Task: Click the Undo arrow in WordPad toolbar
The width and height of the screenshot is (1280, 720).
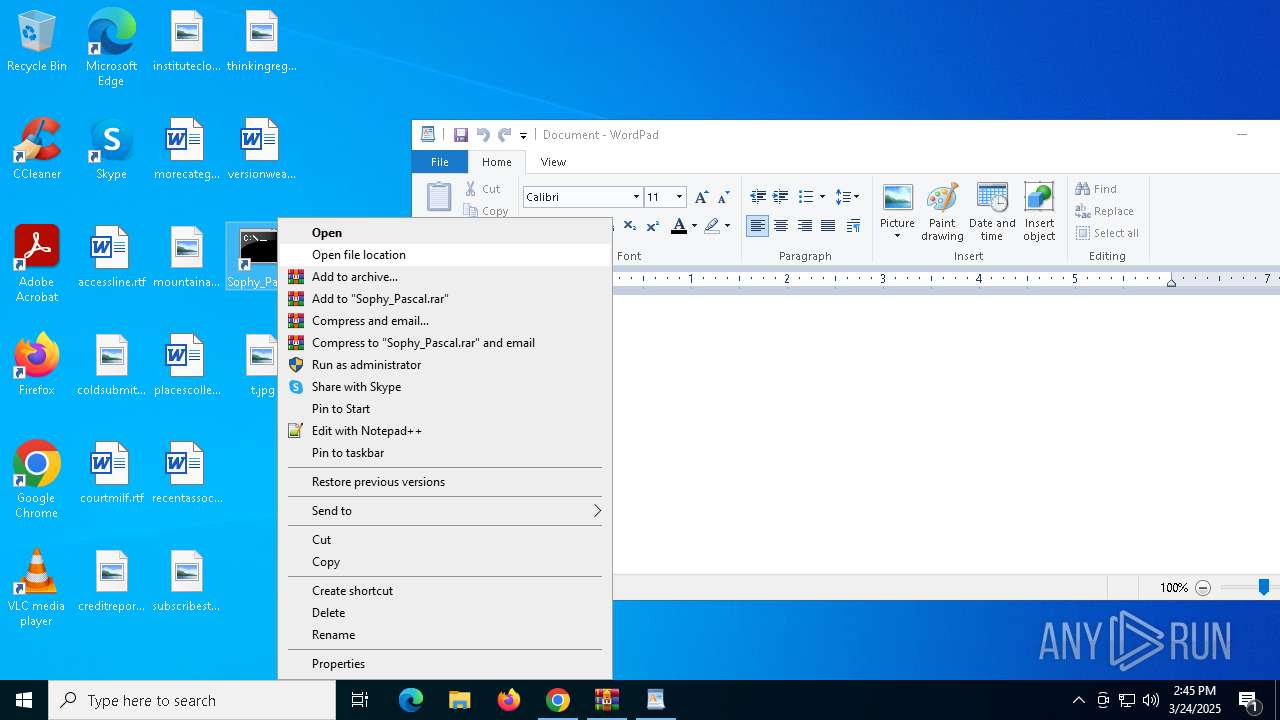Action: point(483,135)
